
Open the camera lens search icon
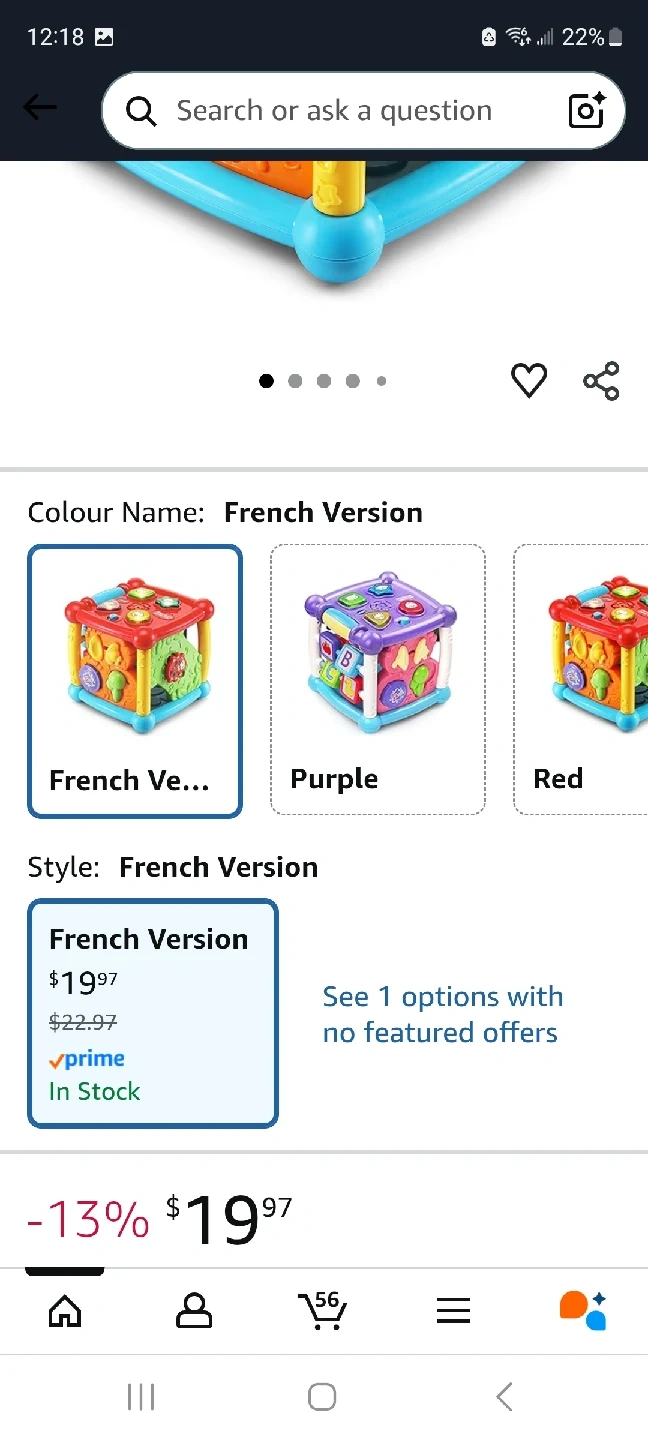click(x=587, y=110)
